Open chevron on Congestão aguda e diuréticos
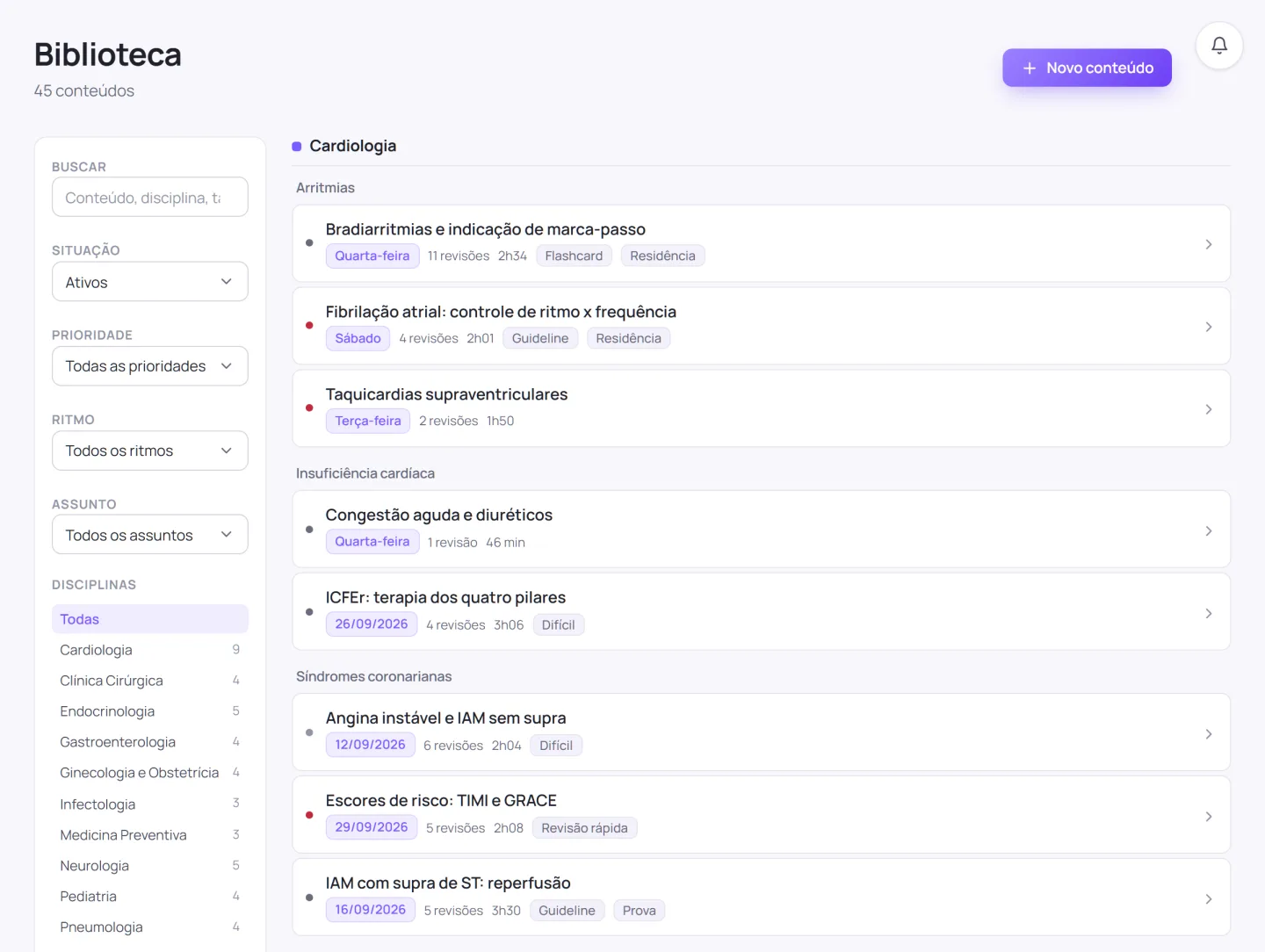 tap(1209, 530)
